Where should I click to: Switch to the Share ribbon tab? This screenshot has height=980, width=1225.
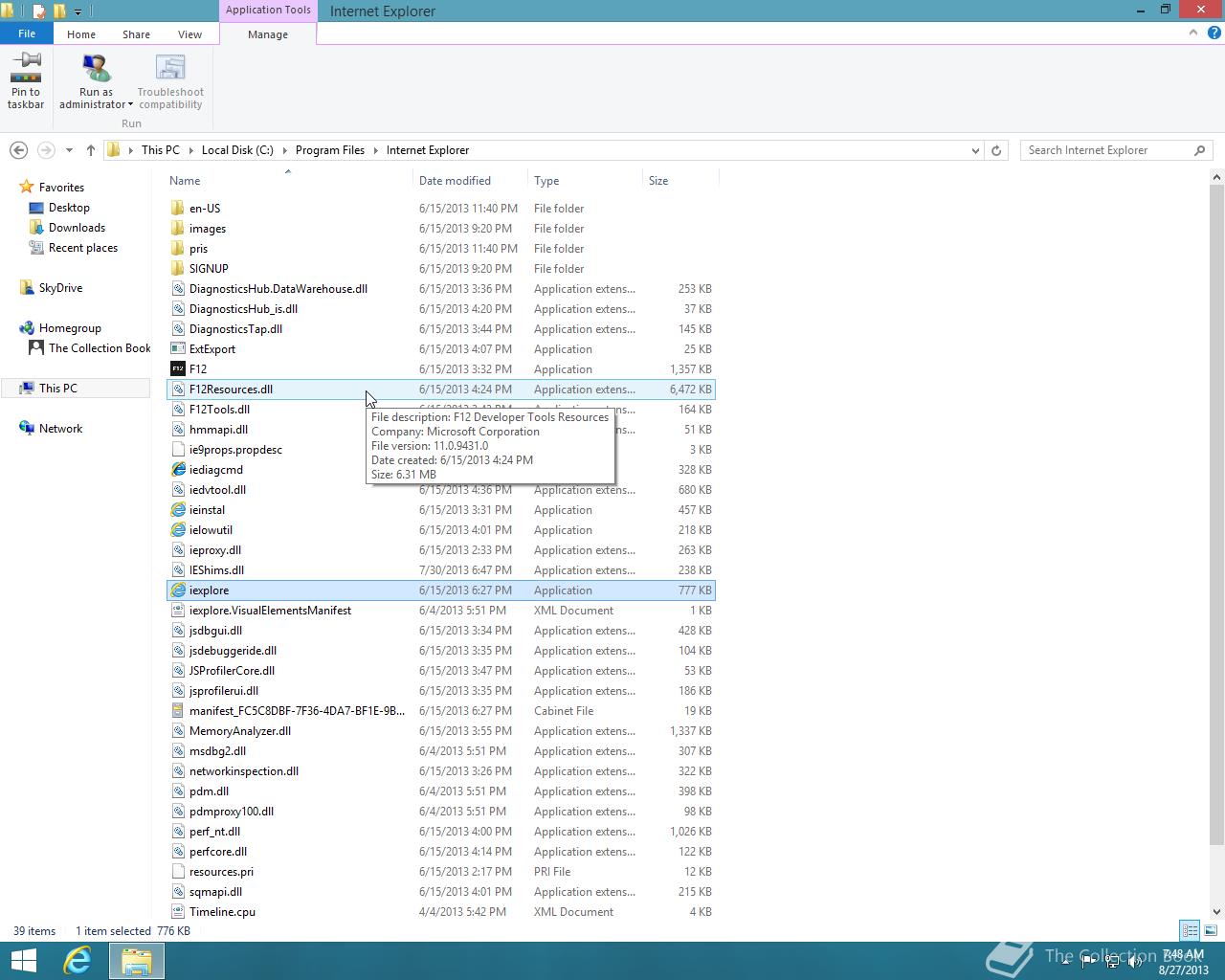[x=136, y=33]
